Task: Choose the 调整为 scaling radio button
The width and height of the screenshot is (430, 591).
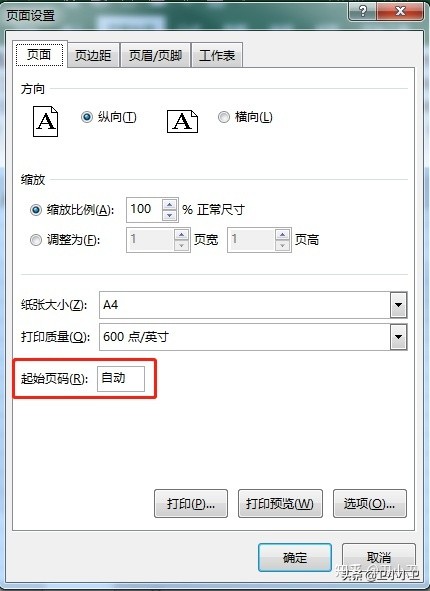Action: click(x=36, y=240)
